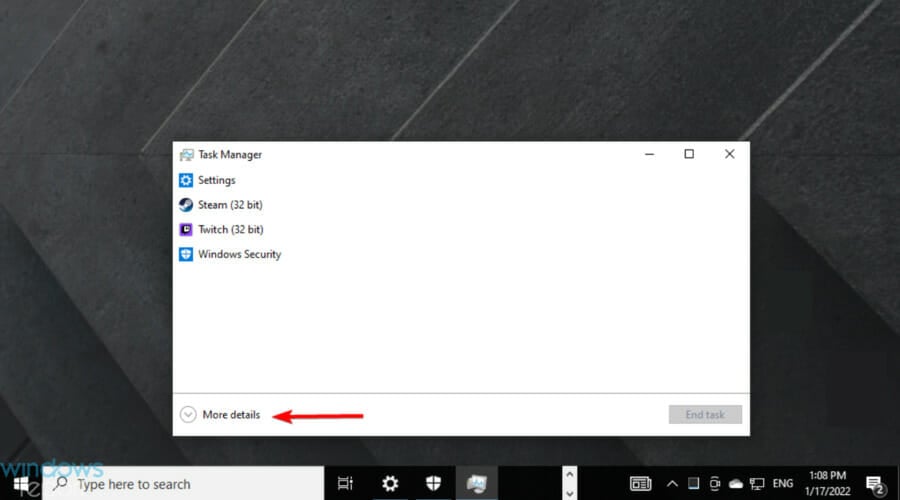Screen dimensions: 900x500
Task: Select the 'Twitch (32 bit)' row text
Action: point(231,230)
